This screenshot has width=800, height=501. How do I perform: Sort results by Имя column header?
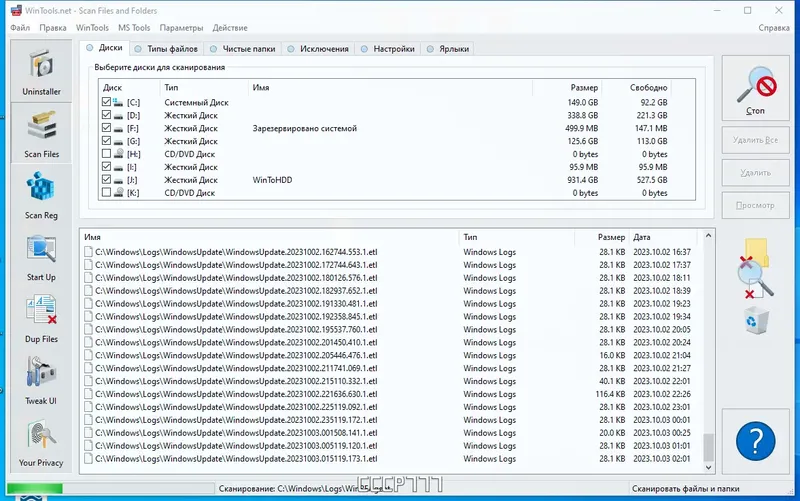(270, 237)
